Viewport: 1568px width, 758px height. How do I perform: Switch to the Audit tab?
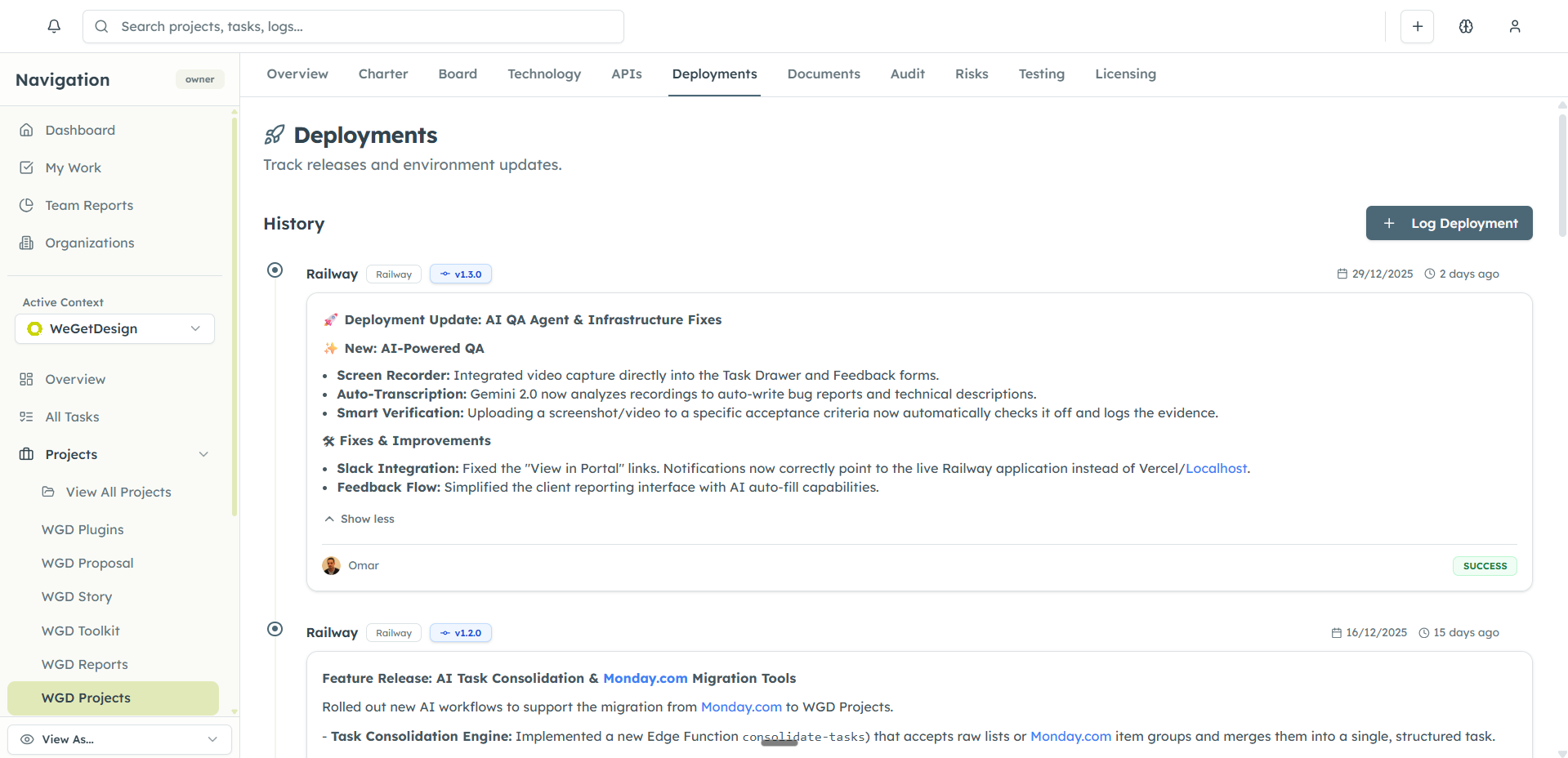click(907, 74)
